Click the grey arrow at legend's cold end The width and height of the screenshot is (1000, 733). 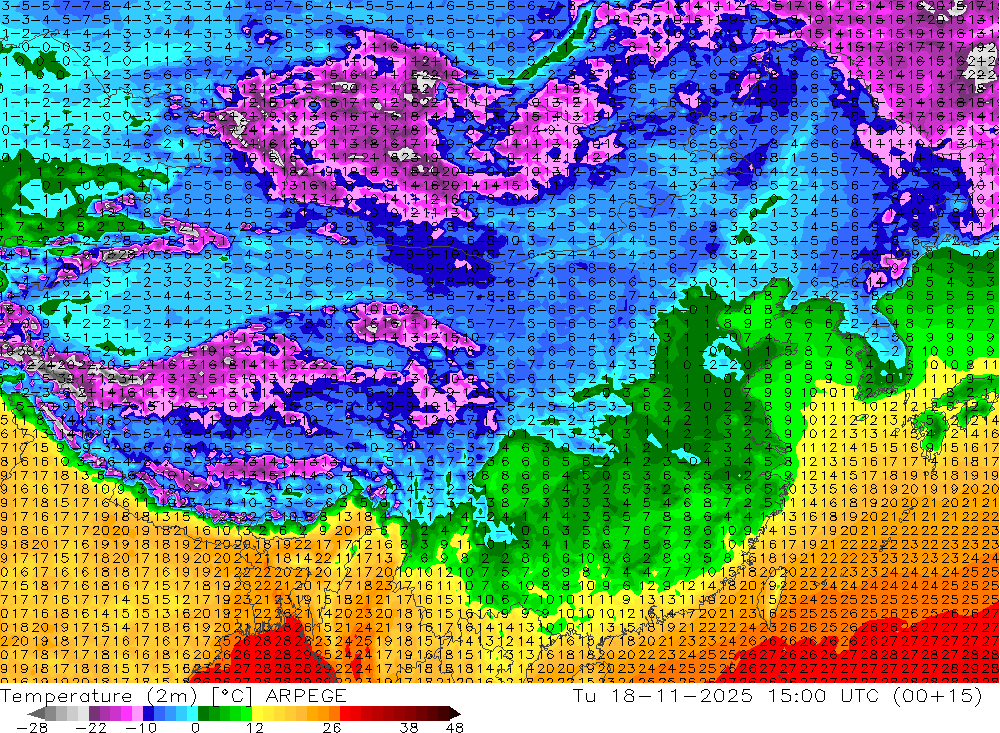[x=36, y=713]
